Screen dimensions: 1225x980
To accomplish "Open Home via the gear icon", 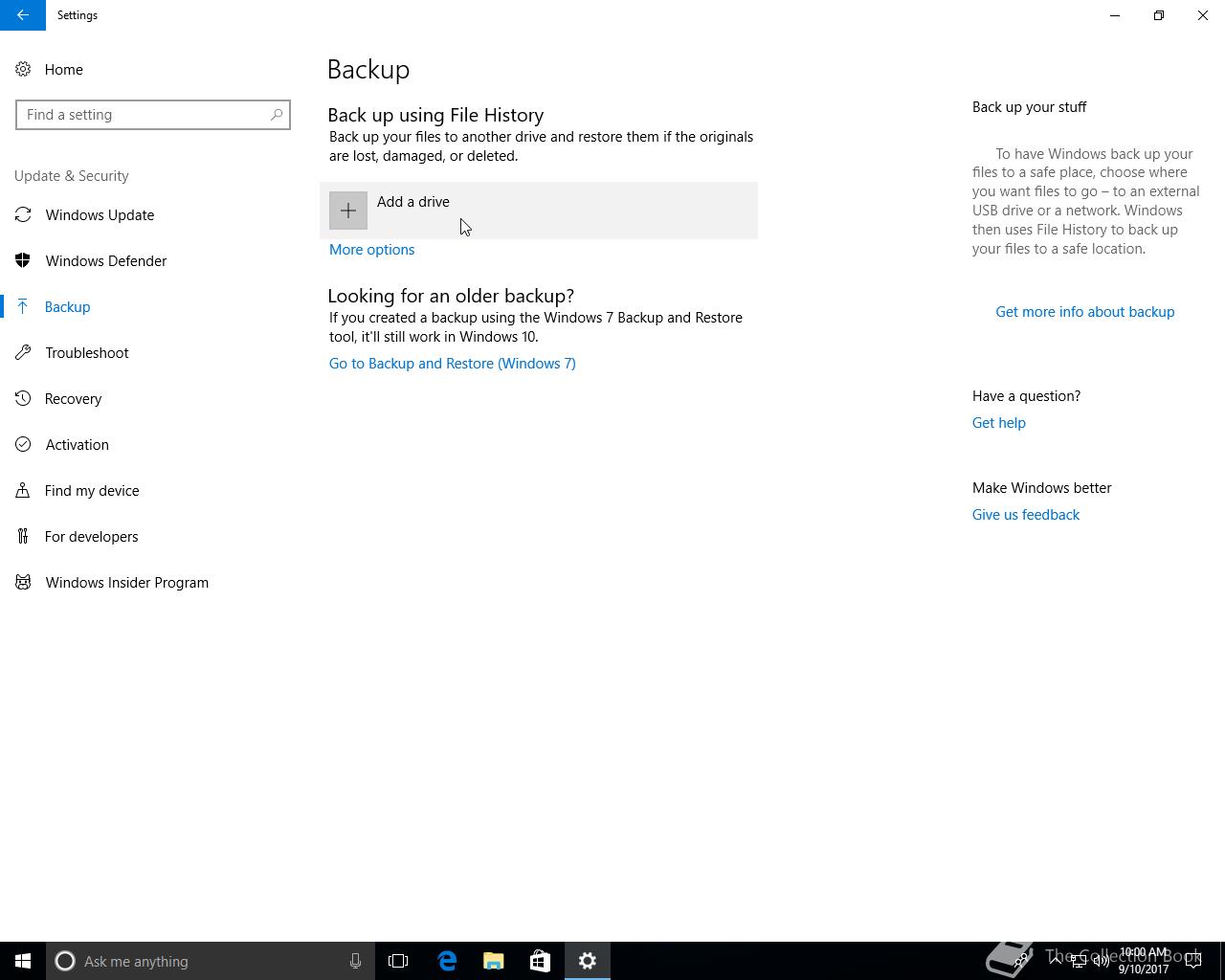I will coord(23,70).
